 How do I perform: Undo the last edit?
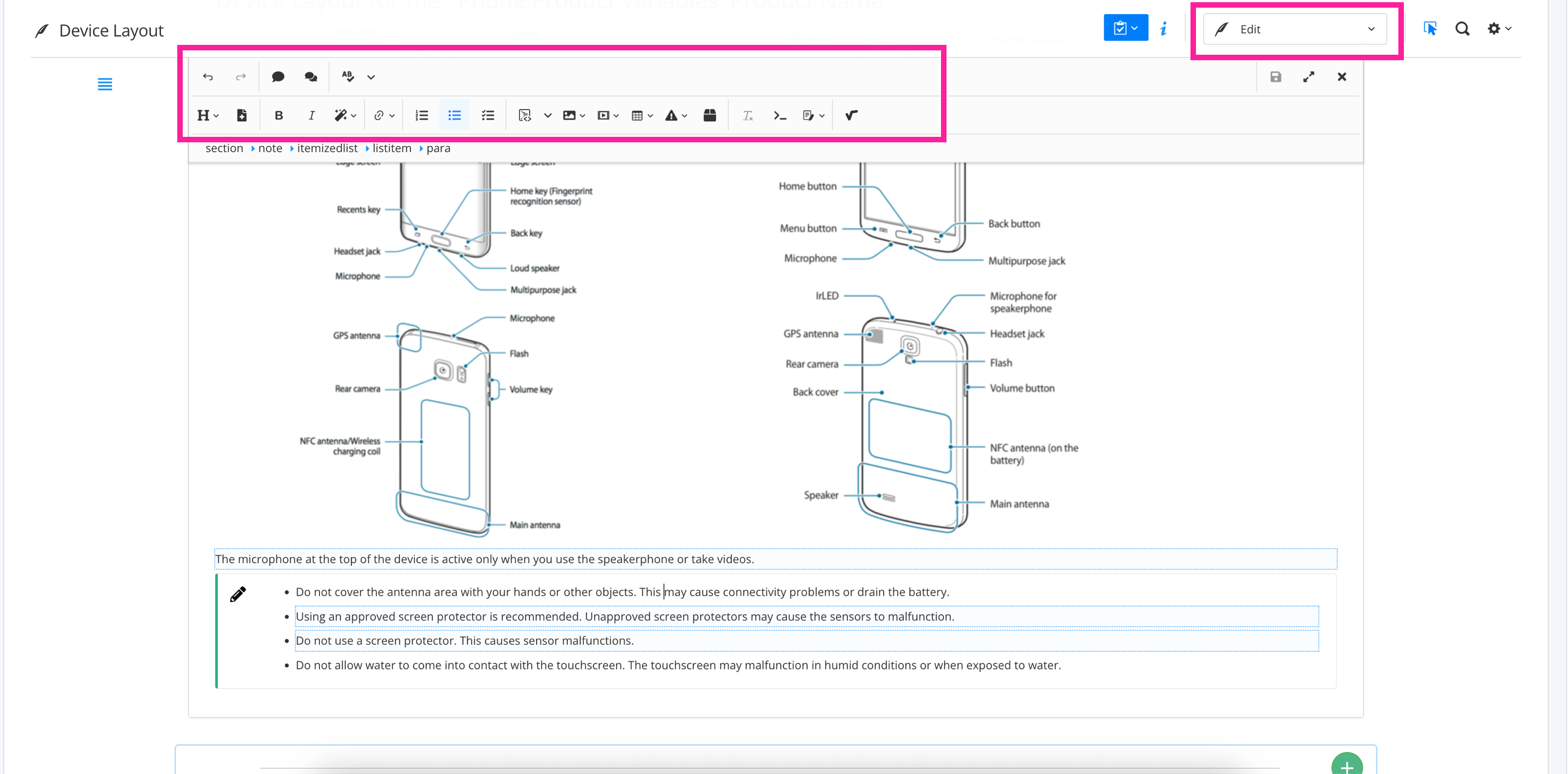tap(208, 77)
